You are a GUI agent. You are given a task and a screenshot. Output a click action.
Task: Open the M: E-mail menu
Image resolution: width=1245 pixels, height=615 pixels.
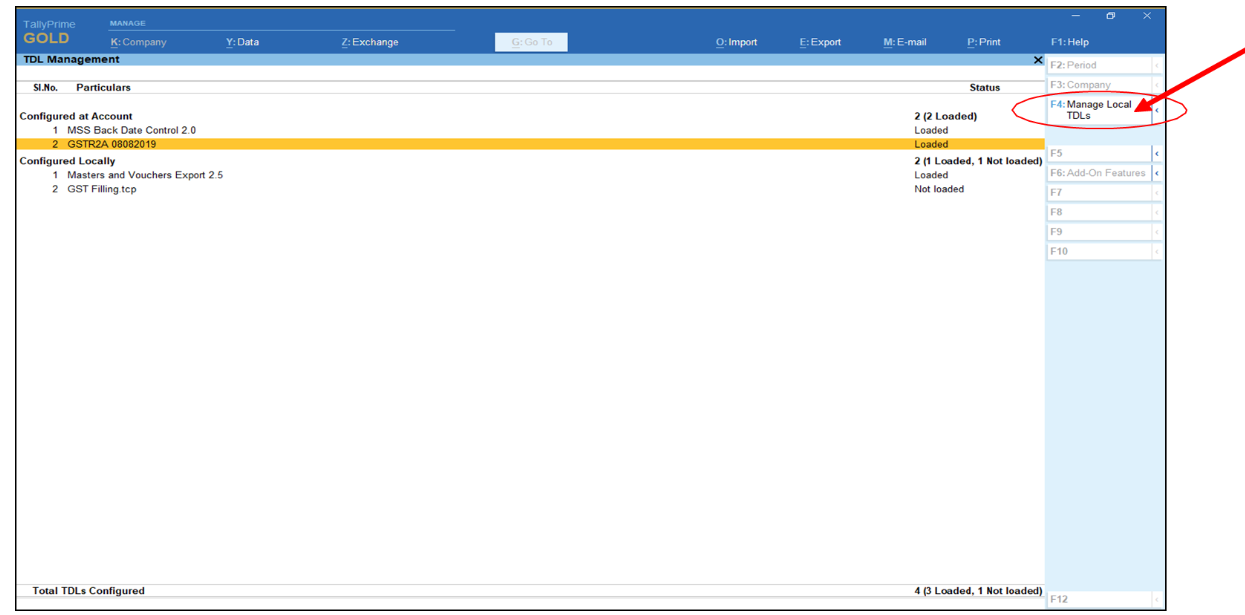pyautogui.click(x=905, y=42)
